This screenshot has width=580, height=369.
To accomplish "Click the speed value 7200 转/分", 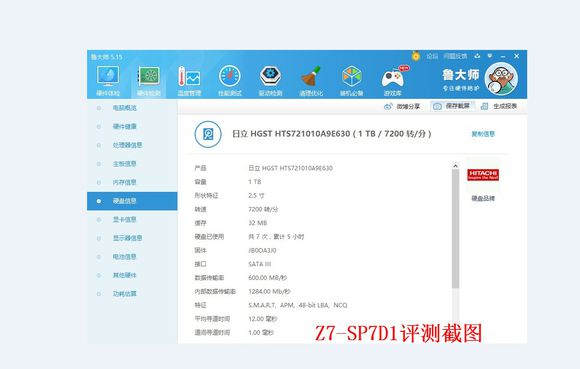I will click(x=263, y=209).
